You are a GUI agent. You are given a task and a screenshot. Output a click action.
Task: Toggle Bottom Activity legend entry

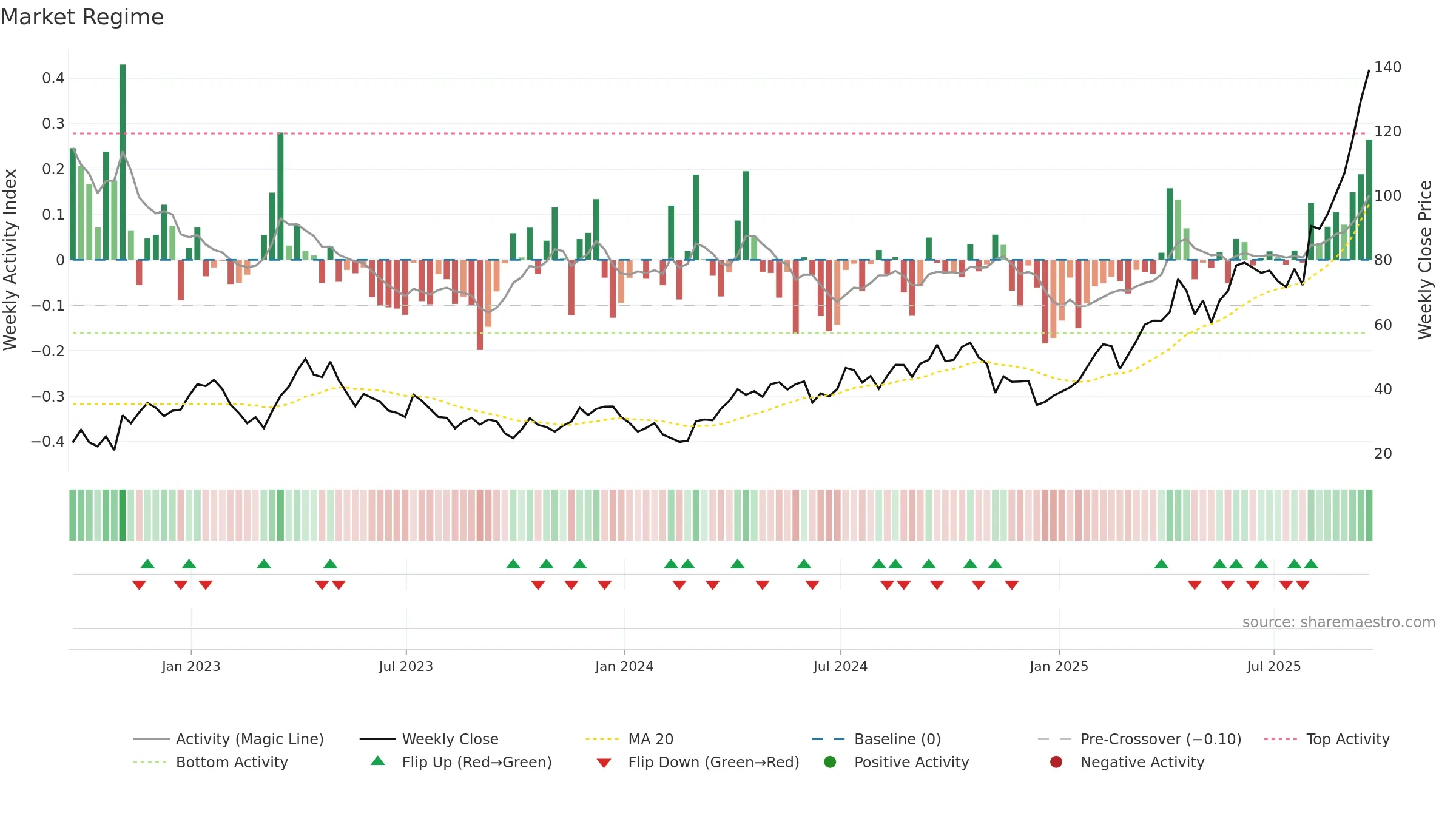coord(211,762)
